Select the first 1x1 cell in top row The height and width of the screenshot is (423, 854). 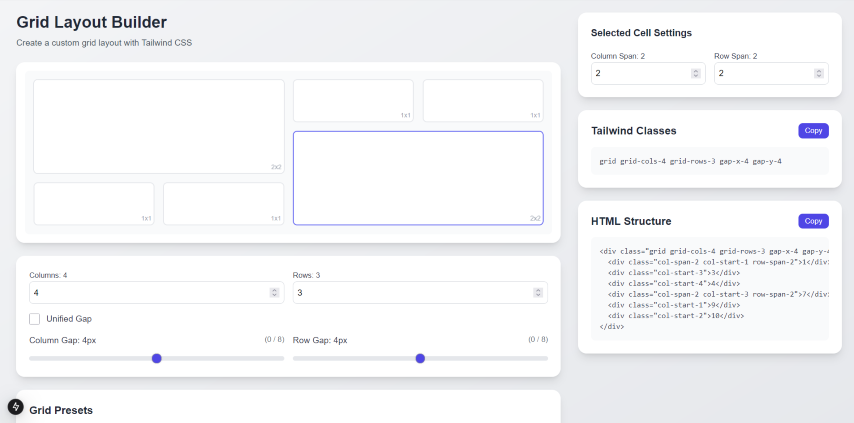coord(353,100)
